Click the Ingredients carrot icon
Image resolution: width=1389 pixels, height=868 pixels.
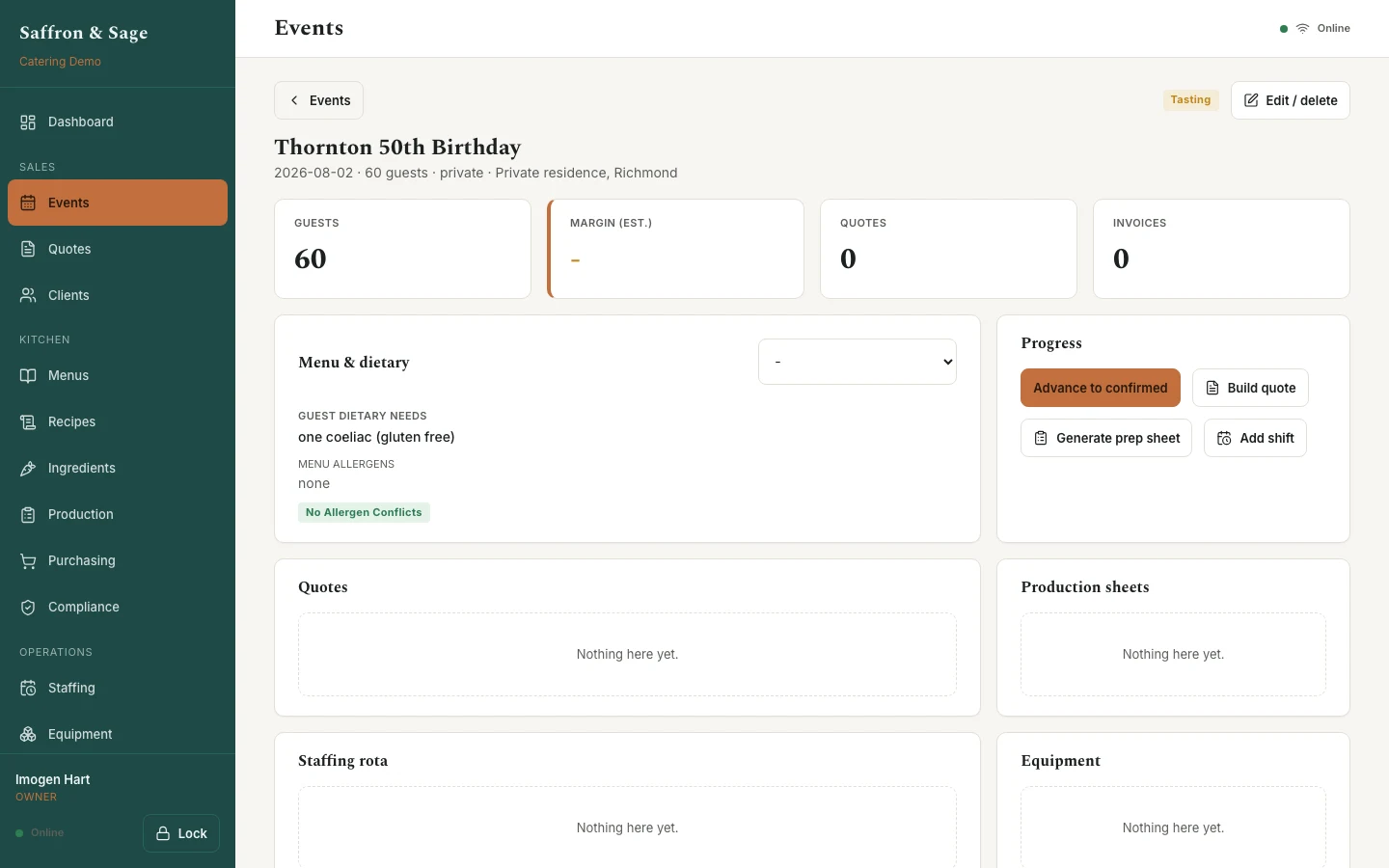tap(28, 469)
